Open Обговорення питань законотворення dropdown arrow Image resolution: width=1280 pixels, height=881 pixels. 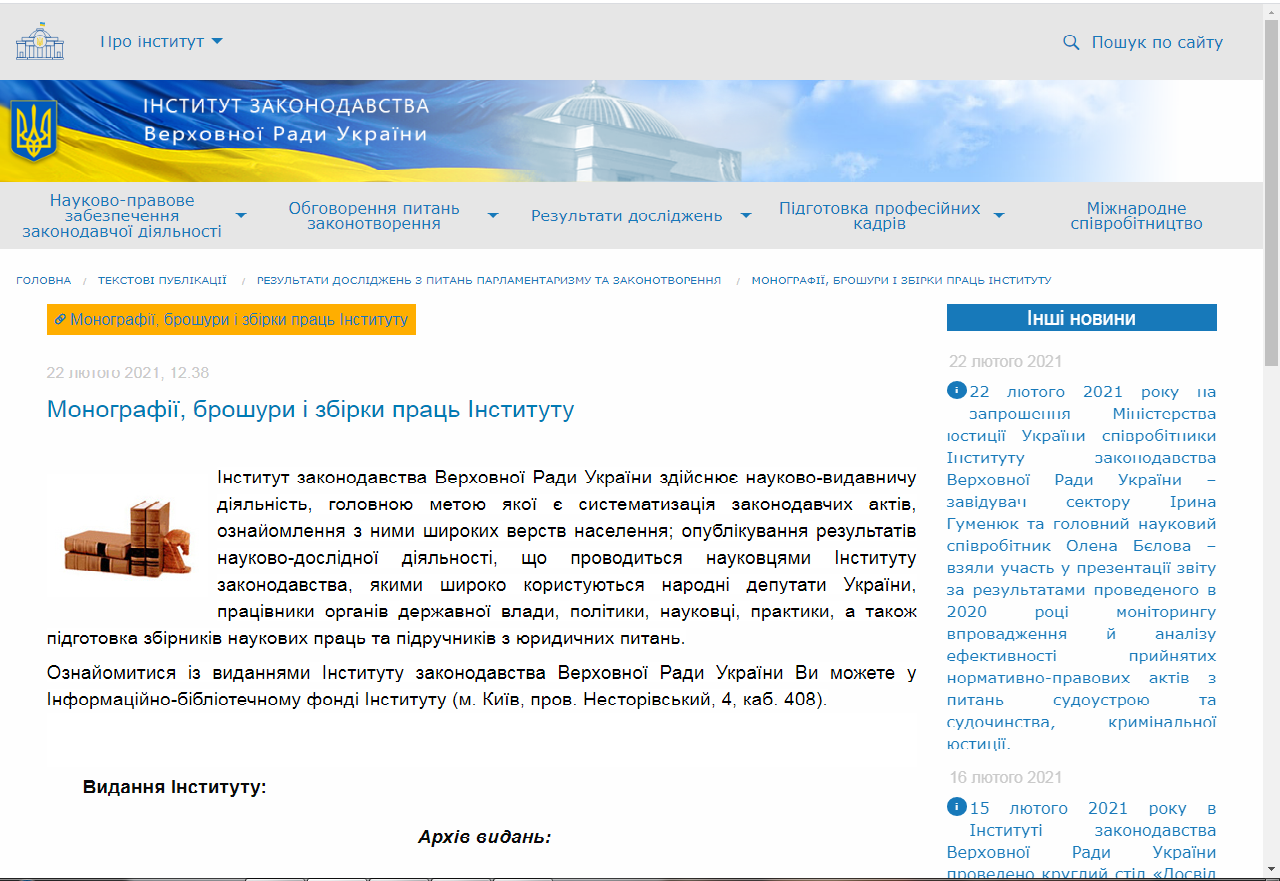click(493, 215)
